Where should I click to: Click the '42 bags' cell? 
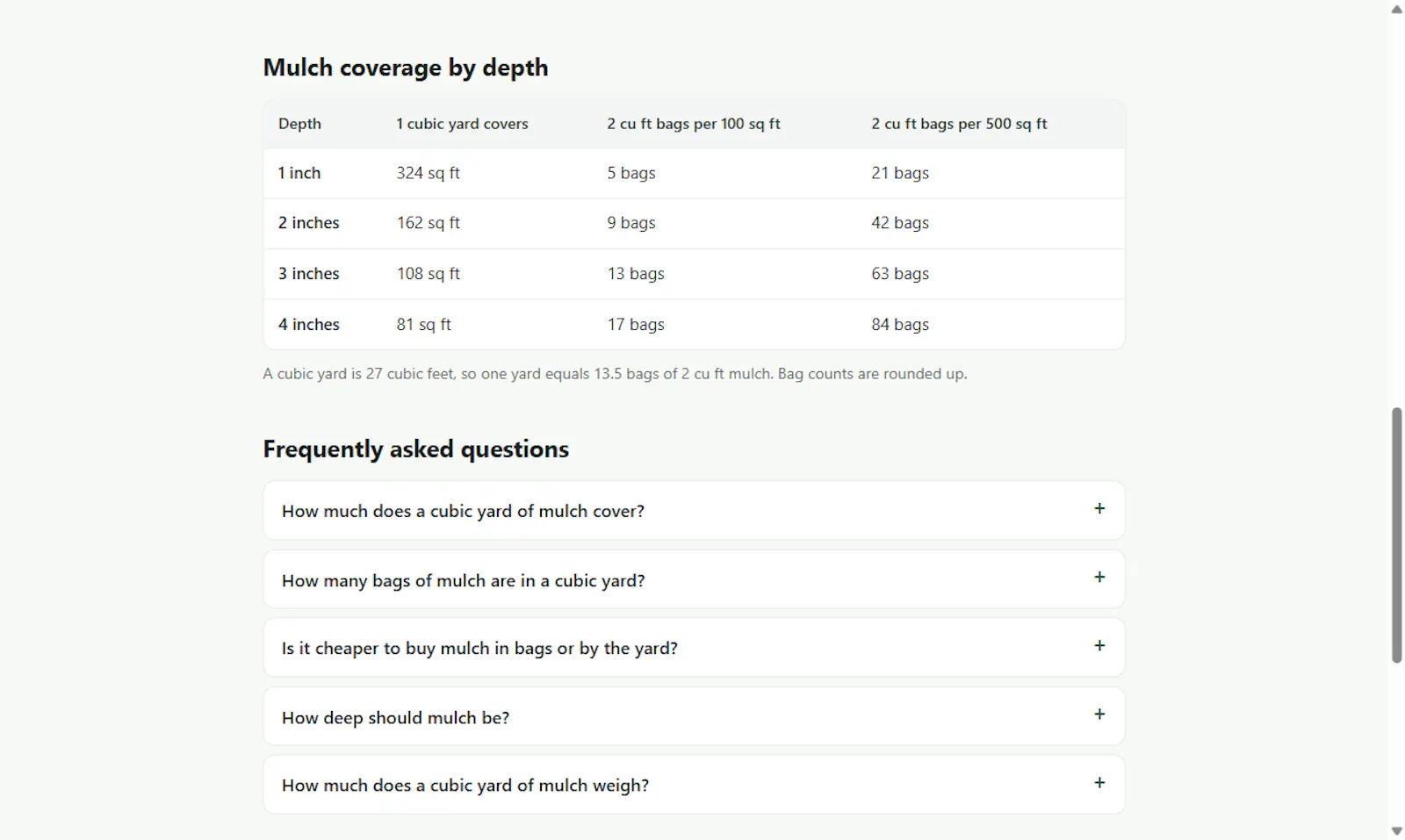click(900, 223)
